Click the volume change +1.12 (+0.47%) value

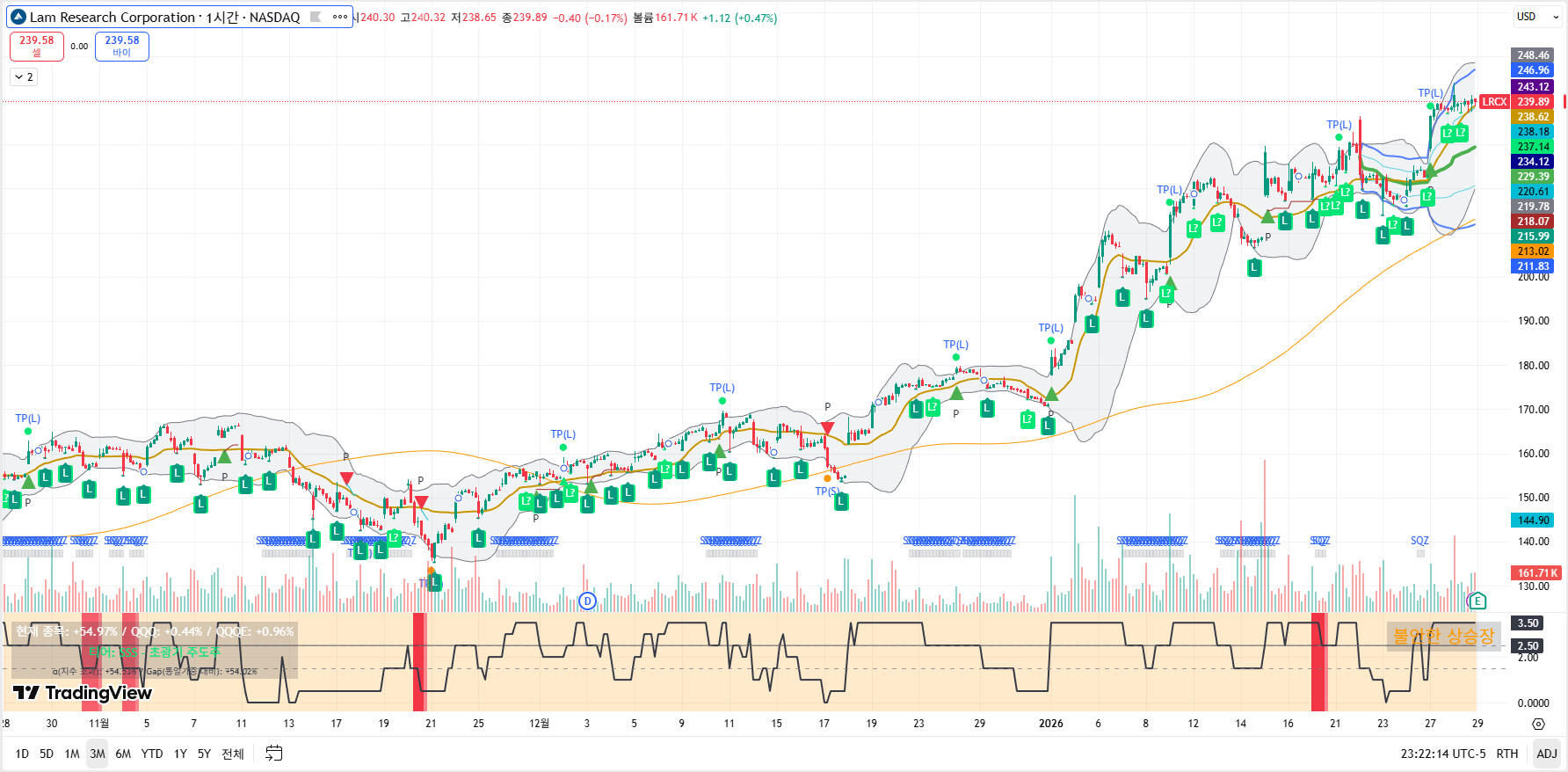click(x=739, y=18)
